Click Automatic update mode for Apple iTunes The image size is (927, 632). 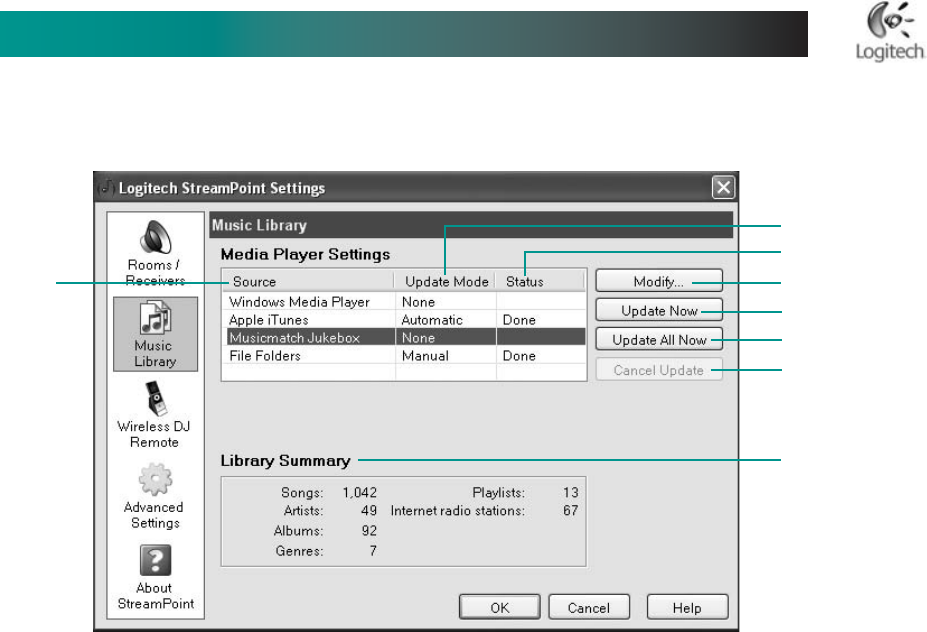point(432,320)
